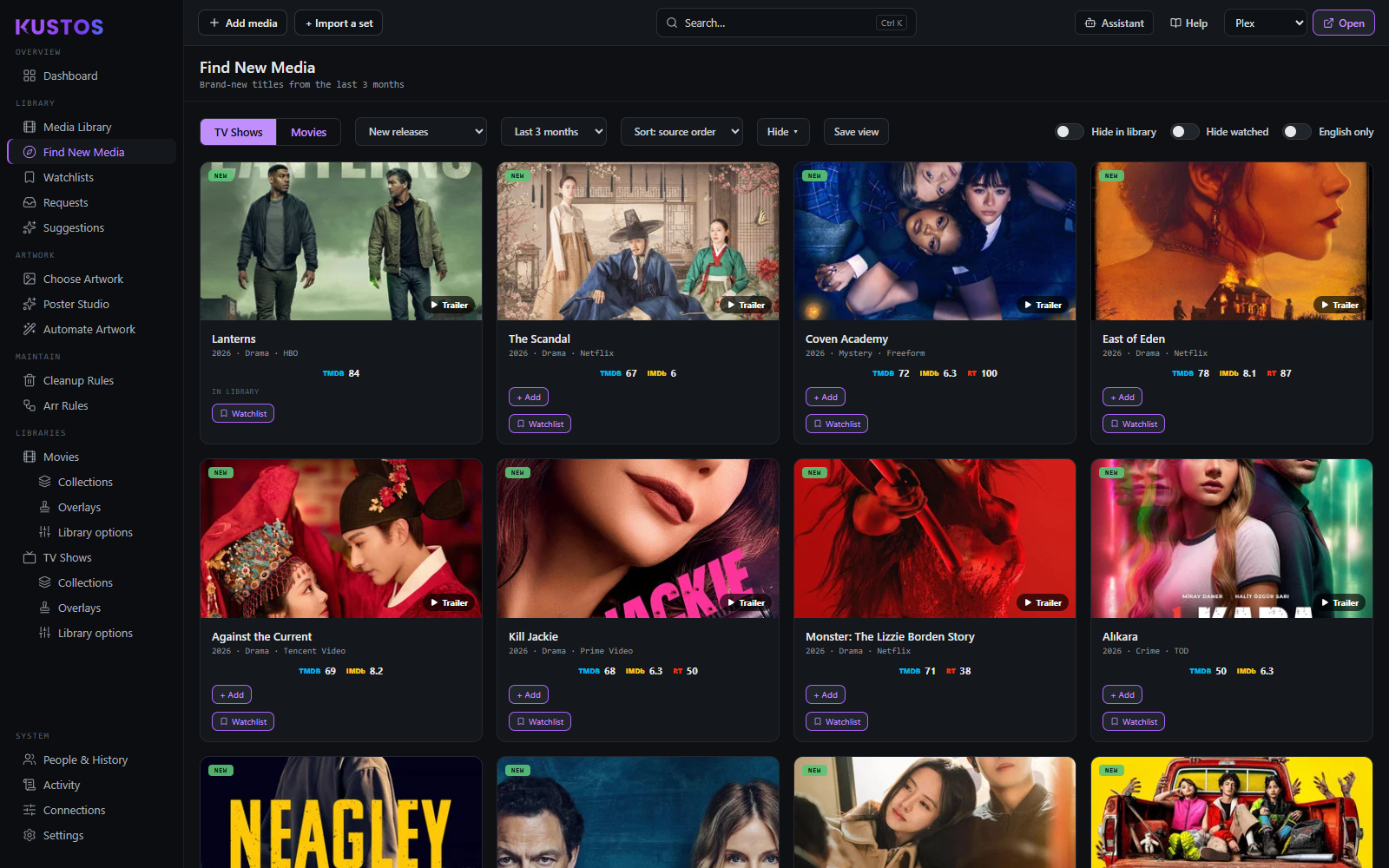Open Activity log icon
The height and width of the screenshot is (868, 1389).
tap(30, 785)
